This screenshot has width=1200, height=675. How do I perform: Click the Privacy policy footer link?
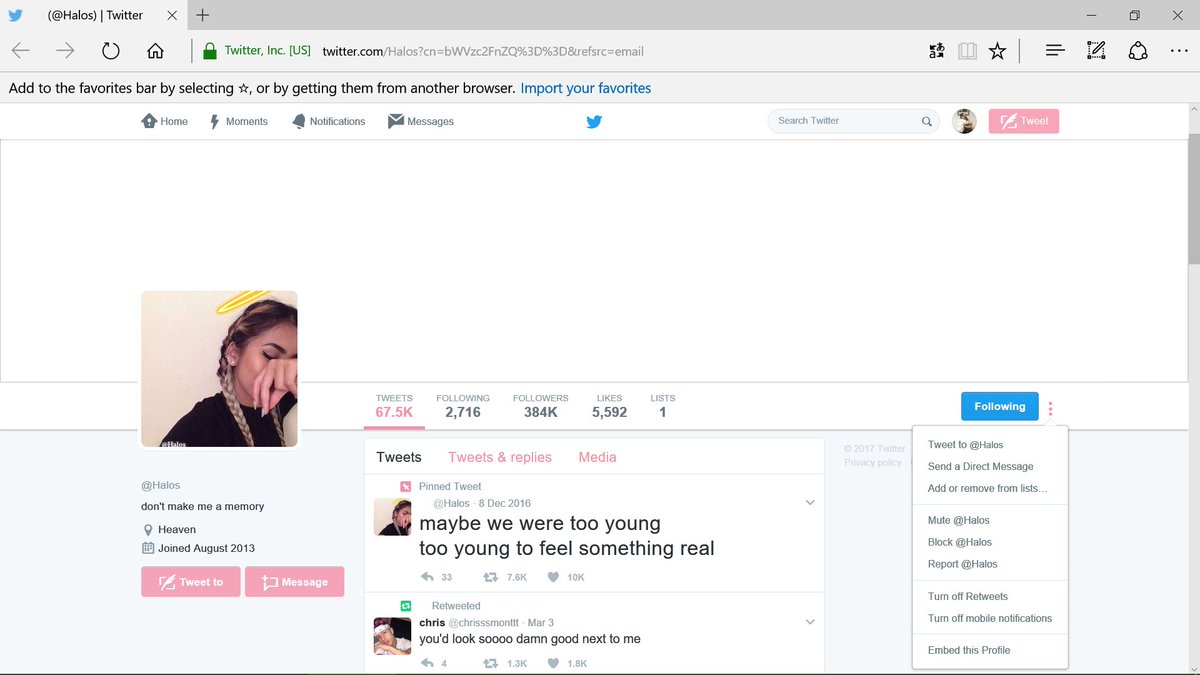click(873, 462)
